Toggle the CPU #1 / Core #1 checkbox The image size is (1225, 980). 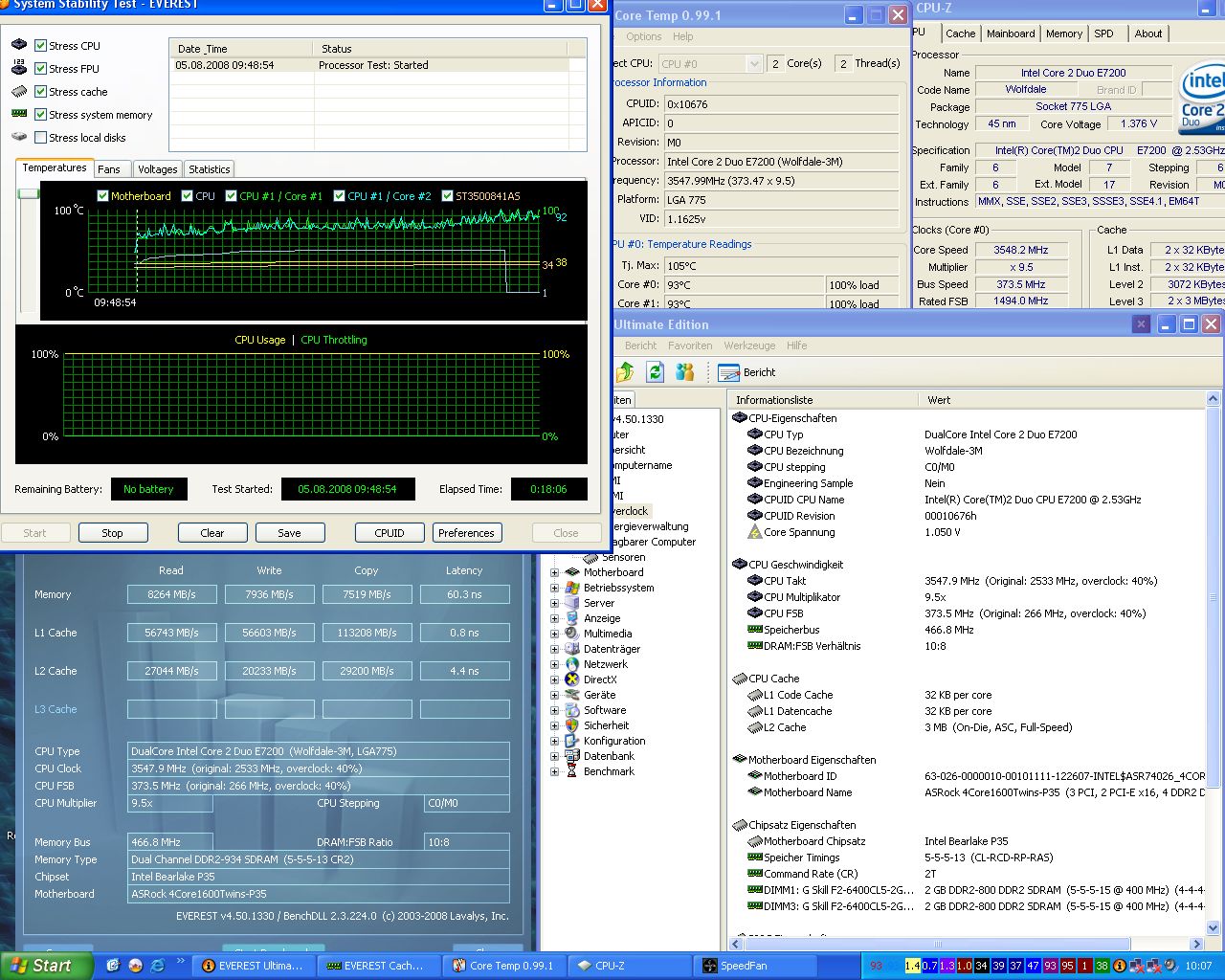click(231, 196)
